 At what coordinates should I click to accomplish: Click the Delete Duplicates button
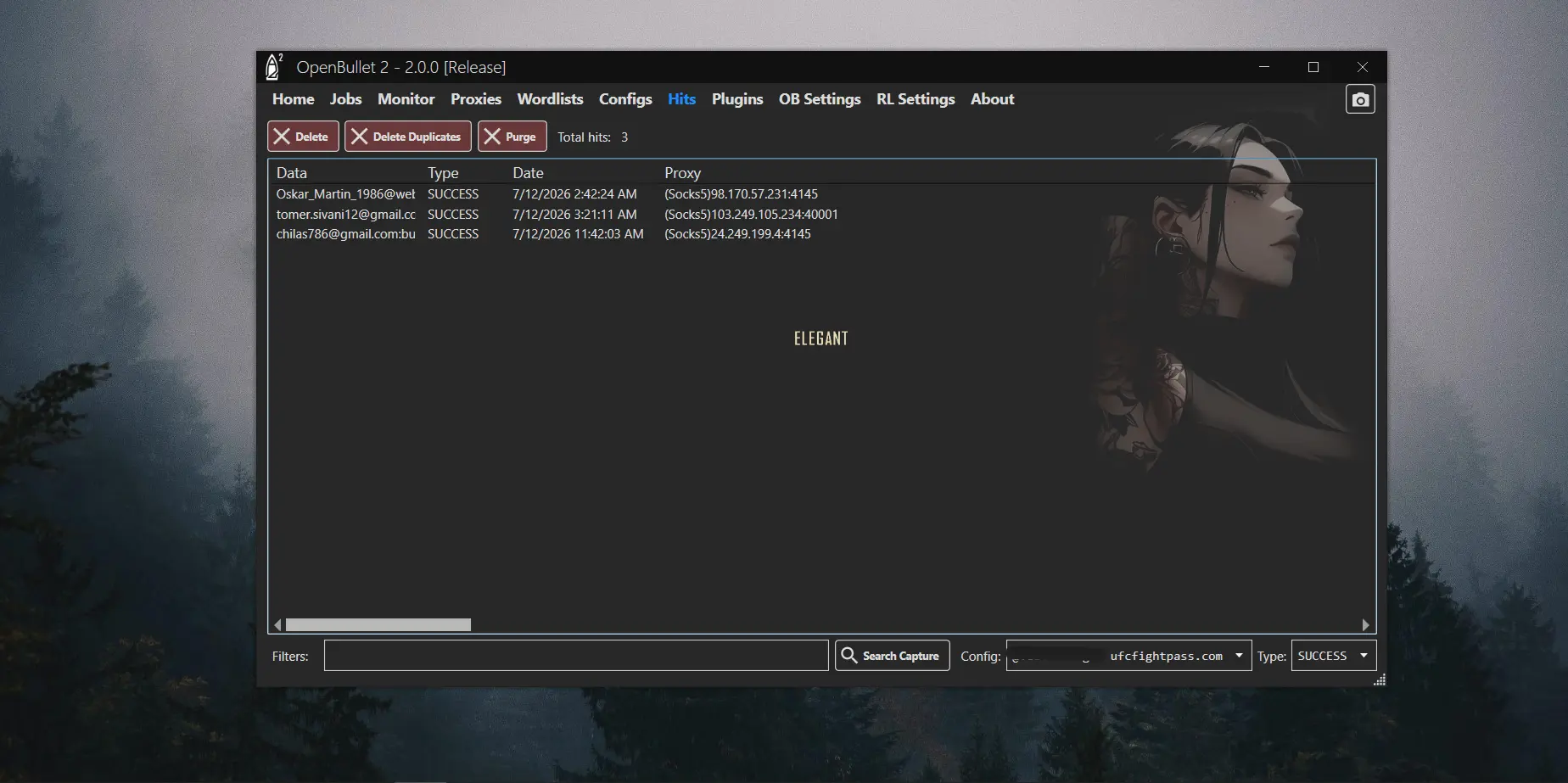[x=408, y=137]
